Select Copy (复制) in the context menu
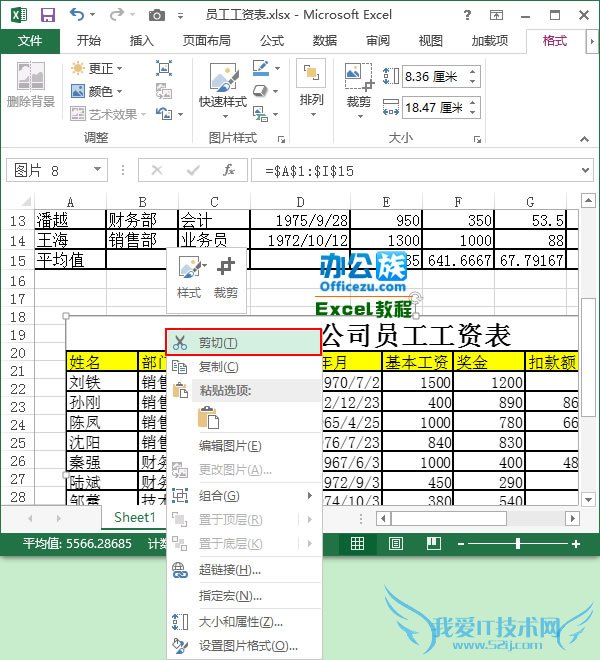This screenshot has height=660, width=600. pyautogui.click(x=243, y=367)
